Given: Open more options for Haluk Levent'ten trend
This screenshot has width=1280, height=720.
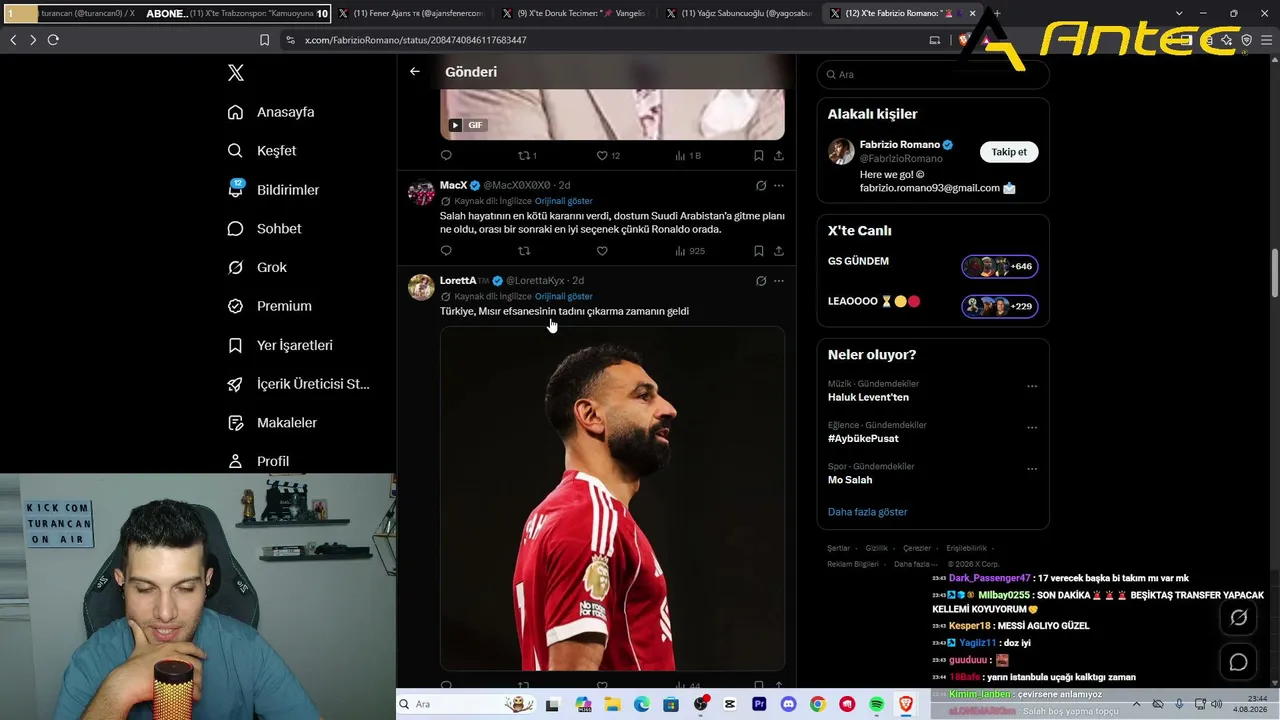Looking at the screenshot, I should (x=1032, y=386).
